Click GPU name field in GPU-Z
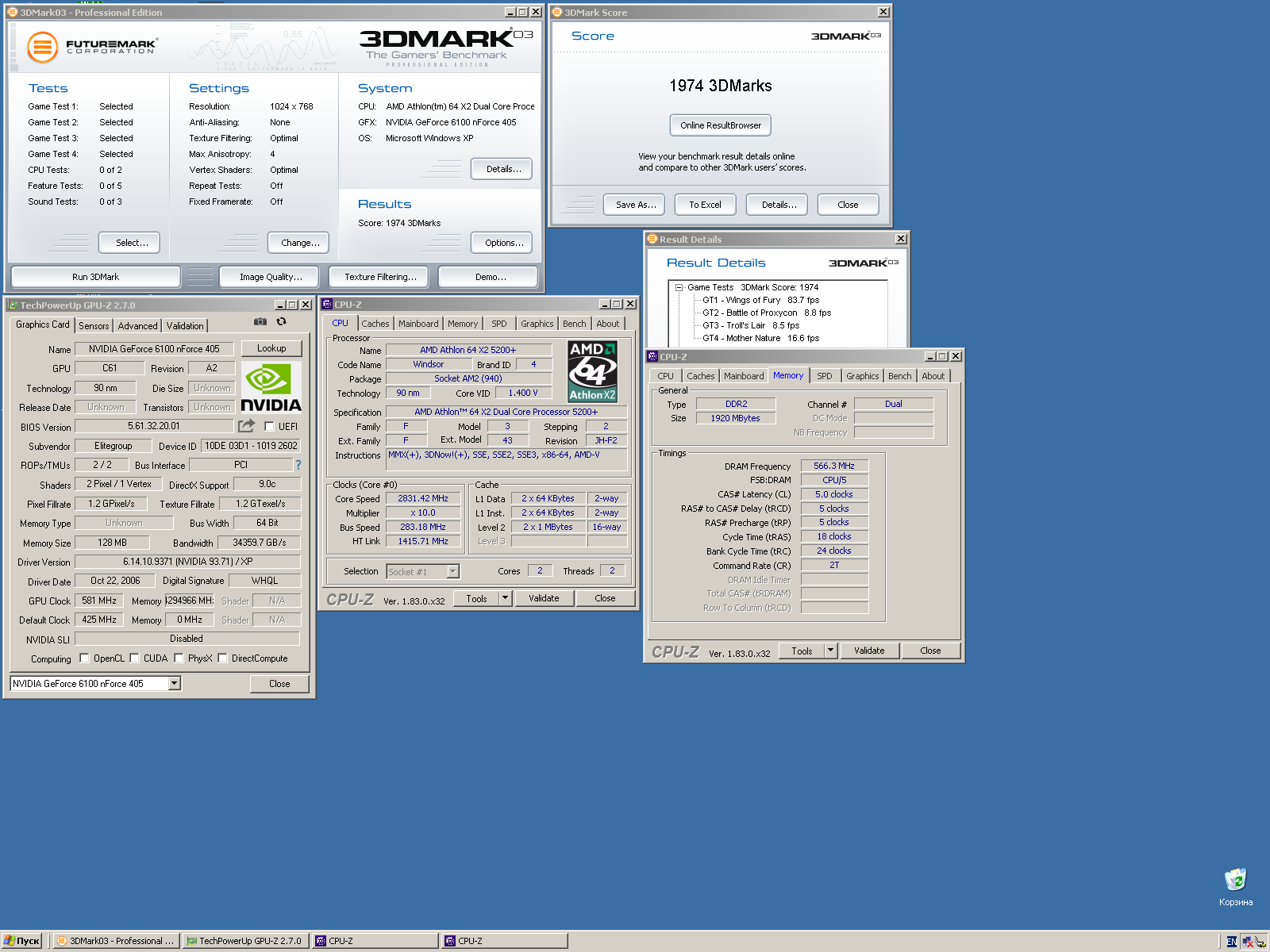 click(154, 349)
